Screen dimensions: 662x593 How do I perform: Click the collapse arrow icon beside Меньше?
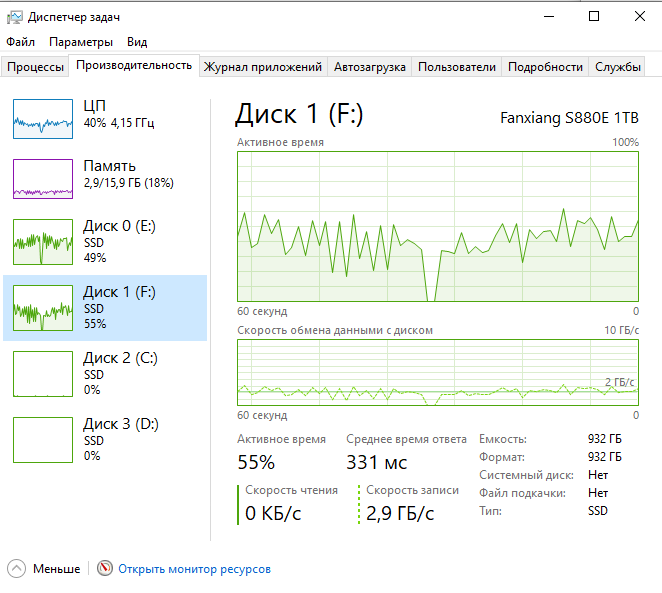pos(17,568)
